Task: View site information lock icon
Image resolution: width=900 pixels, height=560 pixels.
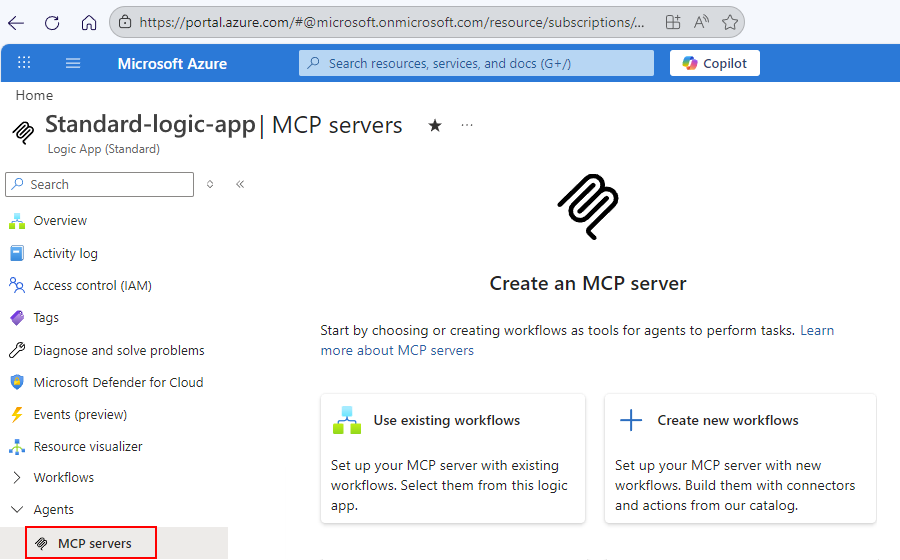Action: (125, 22)
